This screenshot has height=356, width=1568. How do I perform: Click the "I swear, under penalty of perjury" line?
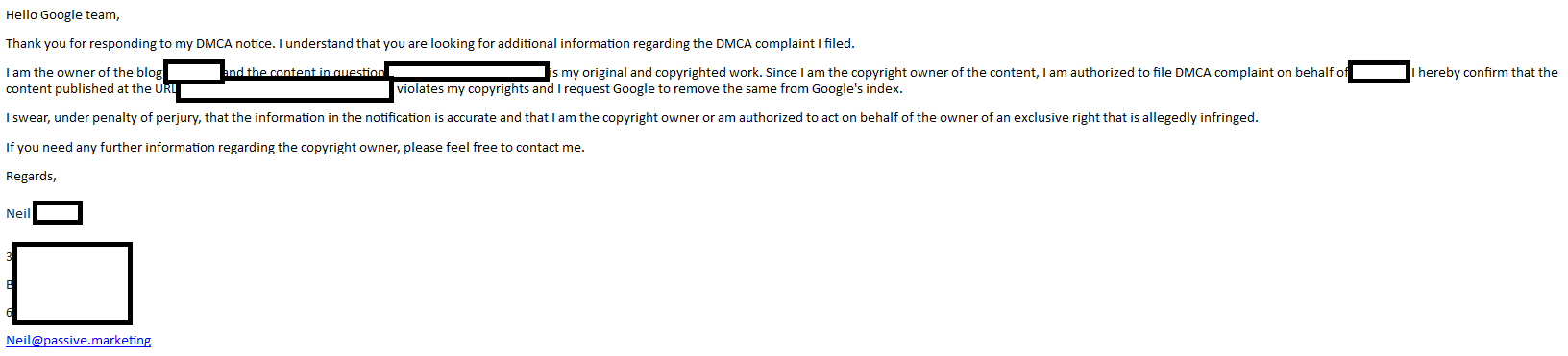tap(631, 117)
